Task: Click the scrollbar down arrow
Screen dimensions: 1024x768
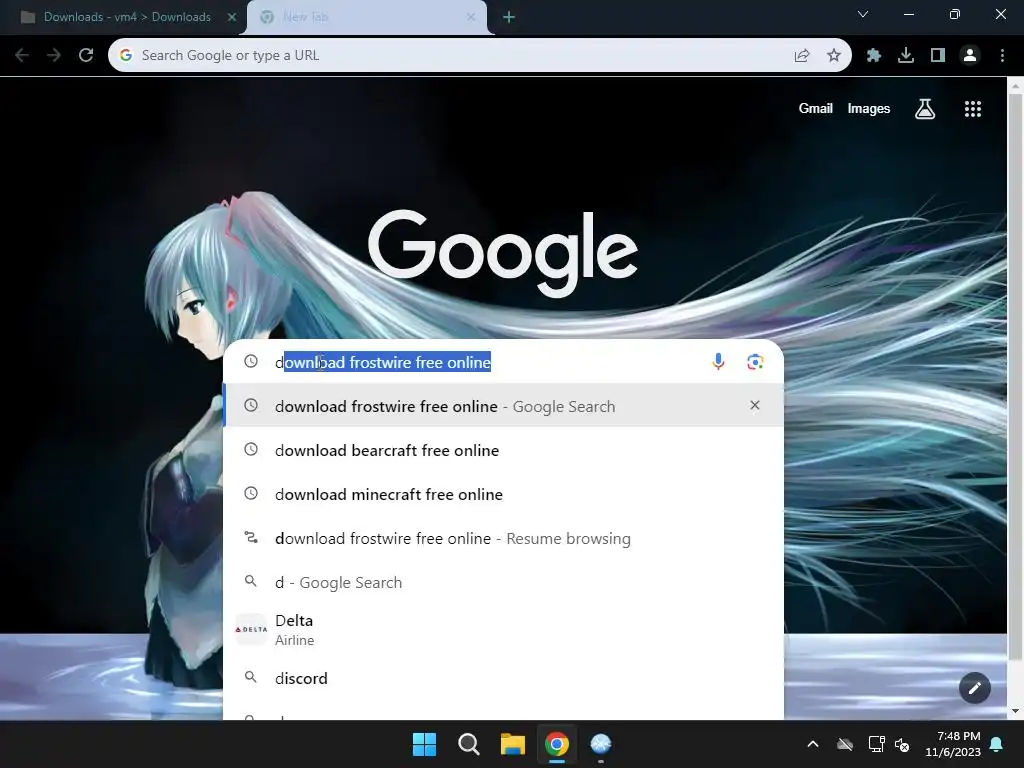Action: [1015, 711]
